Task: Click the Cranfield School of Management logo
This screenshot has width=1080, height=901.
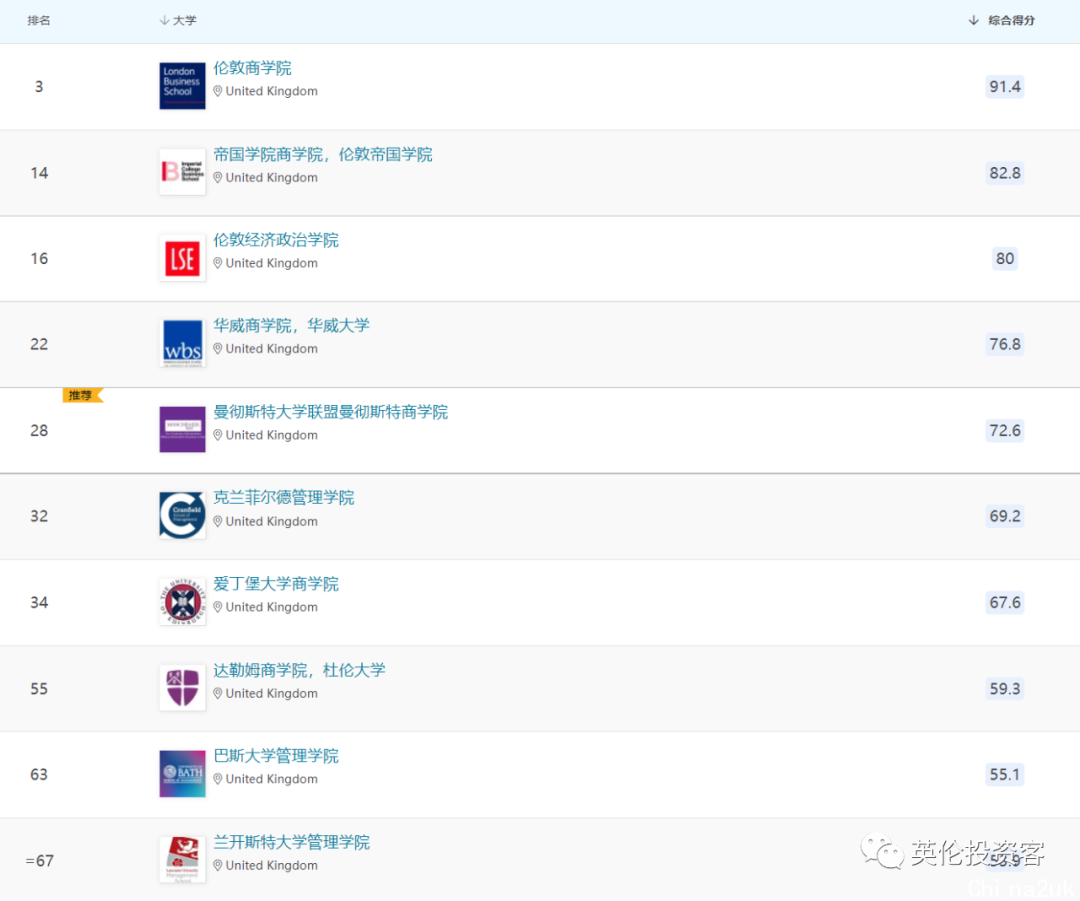Action: click(x=183, y=515)
